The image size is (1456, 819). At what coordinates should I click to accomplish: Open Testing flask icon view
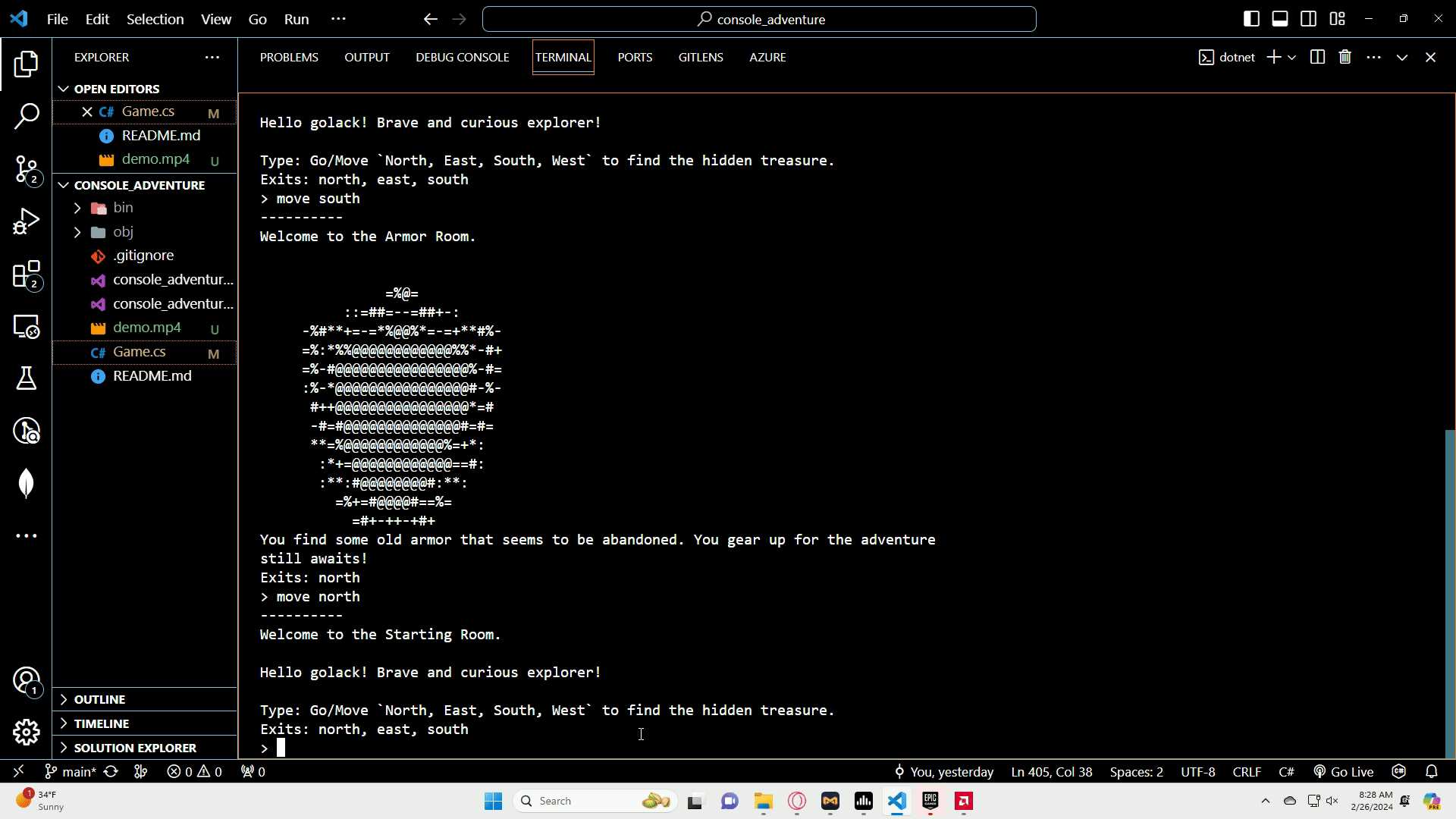(x=27, y=378)
